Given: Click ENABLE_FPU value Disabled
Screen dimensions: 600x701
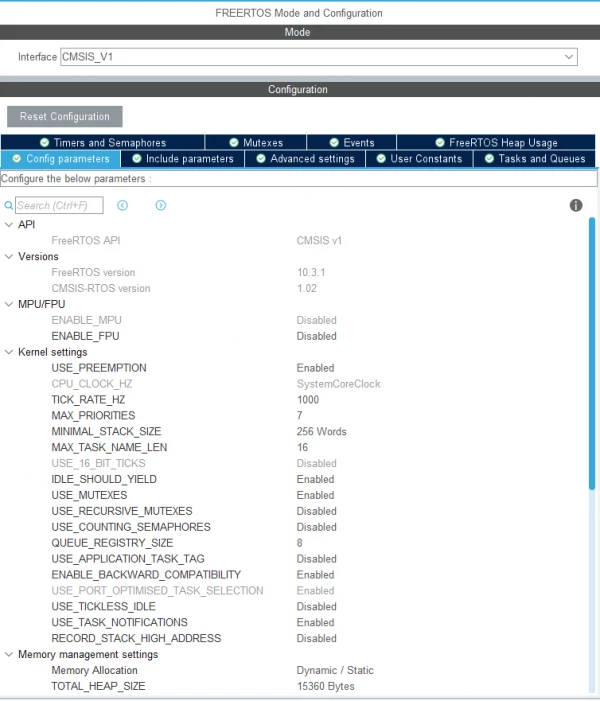Looking at the screenshot, I should pyautogui.click(x=317, y=336).
